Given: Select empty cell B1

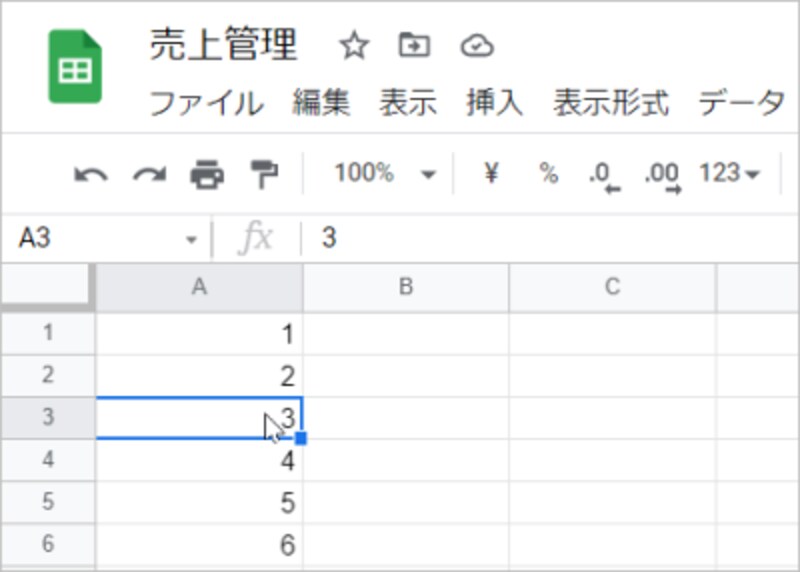Looking at the screenshot, I should tap(406, 334).
